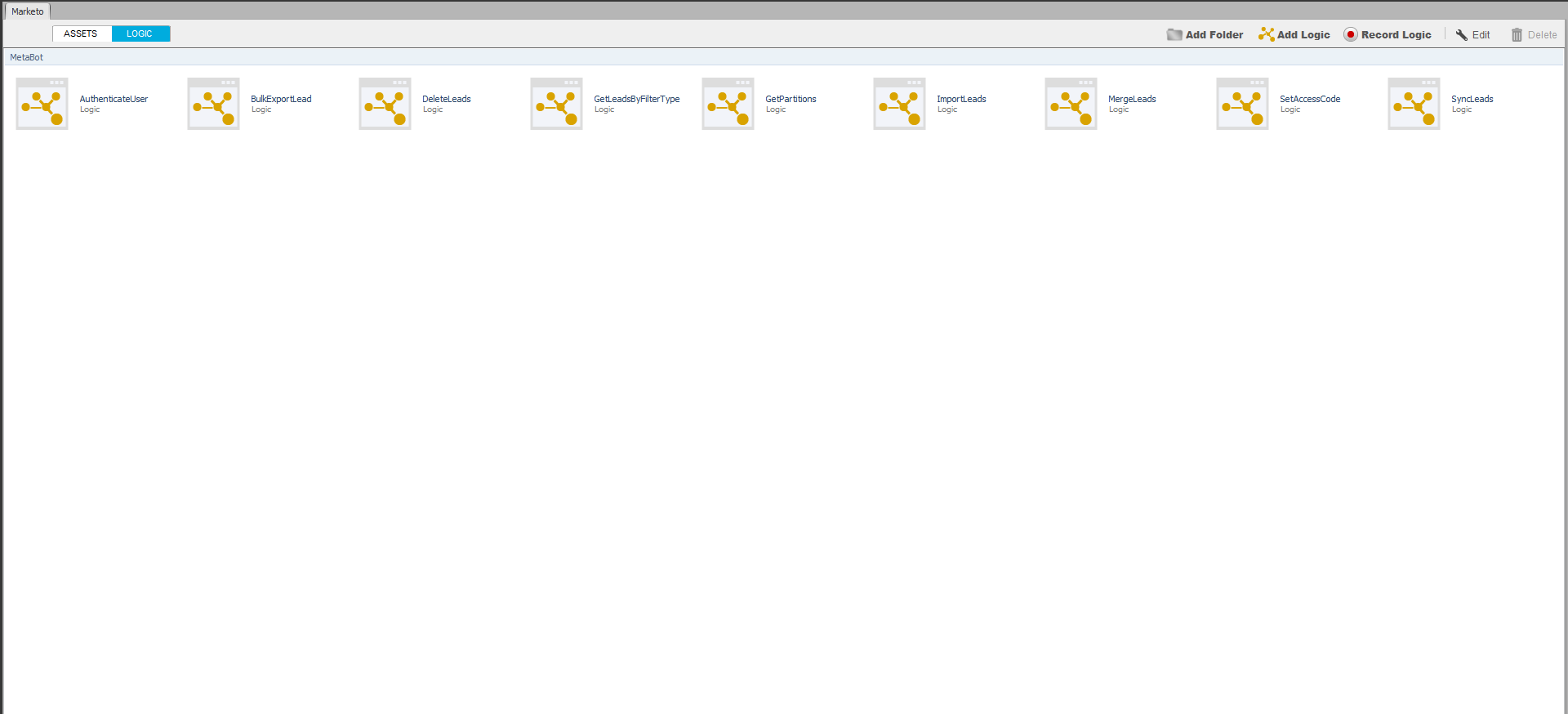Image resolution: width=1568 pixels, height=714 pixels.
Task: Select the SyncLeads logic icon
Action: point(1414,104)
